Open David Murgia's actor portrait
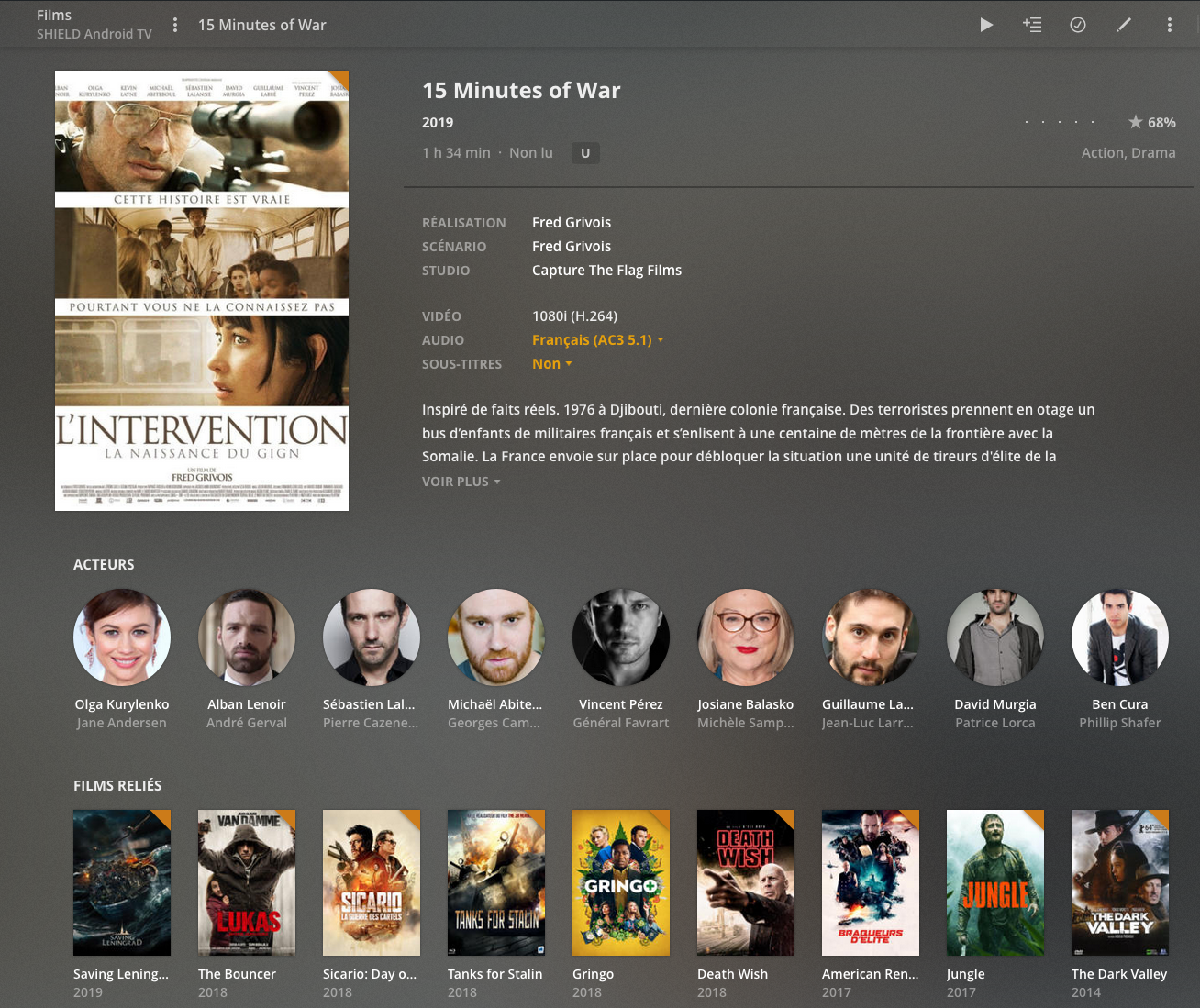The height and width of the screenshot is (1008, 1200). (995, 637)
